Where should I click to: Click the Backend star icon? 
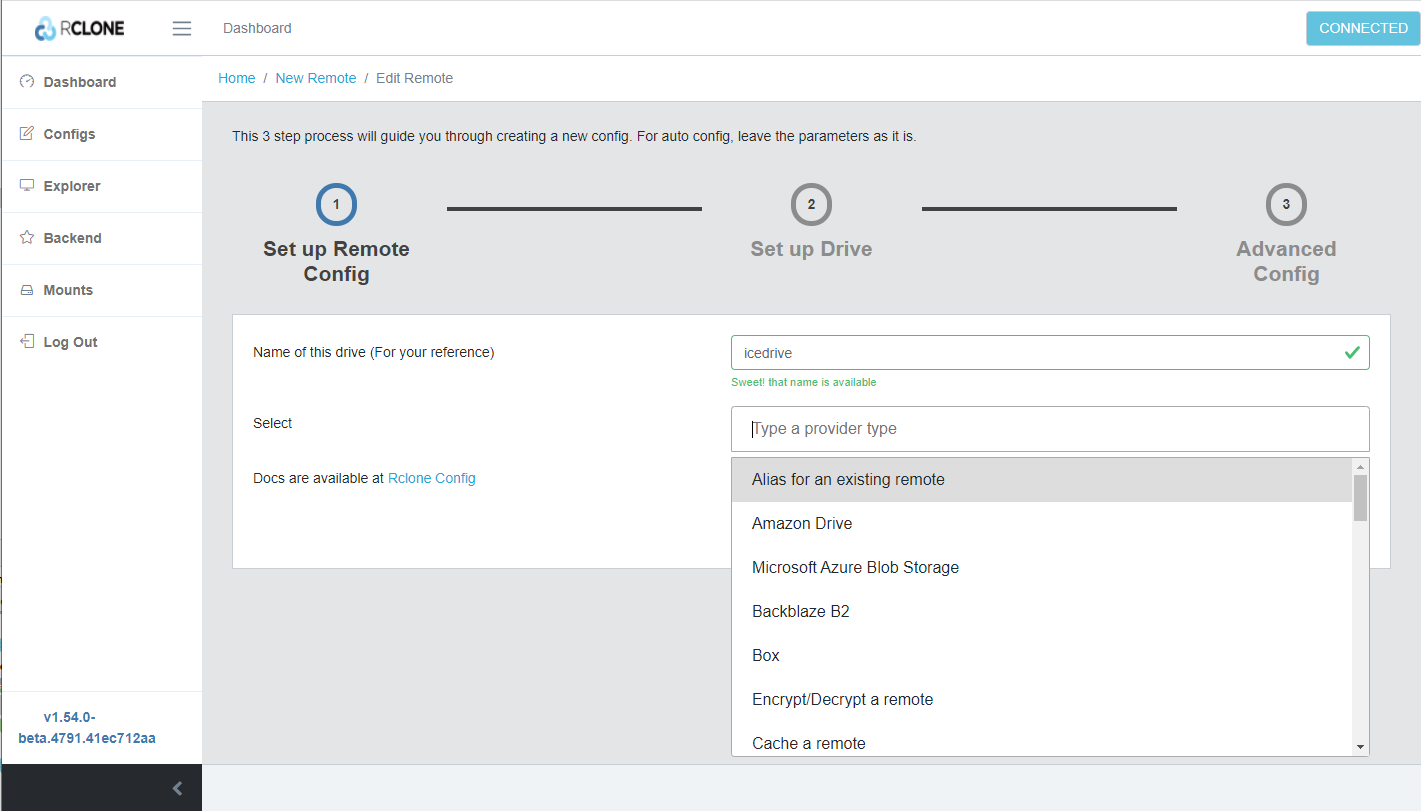point(27,238)
